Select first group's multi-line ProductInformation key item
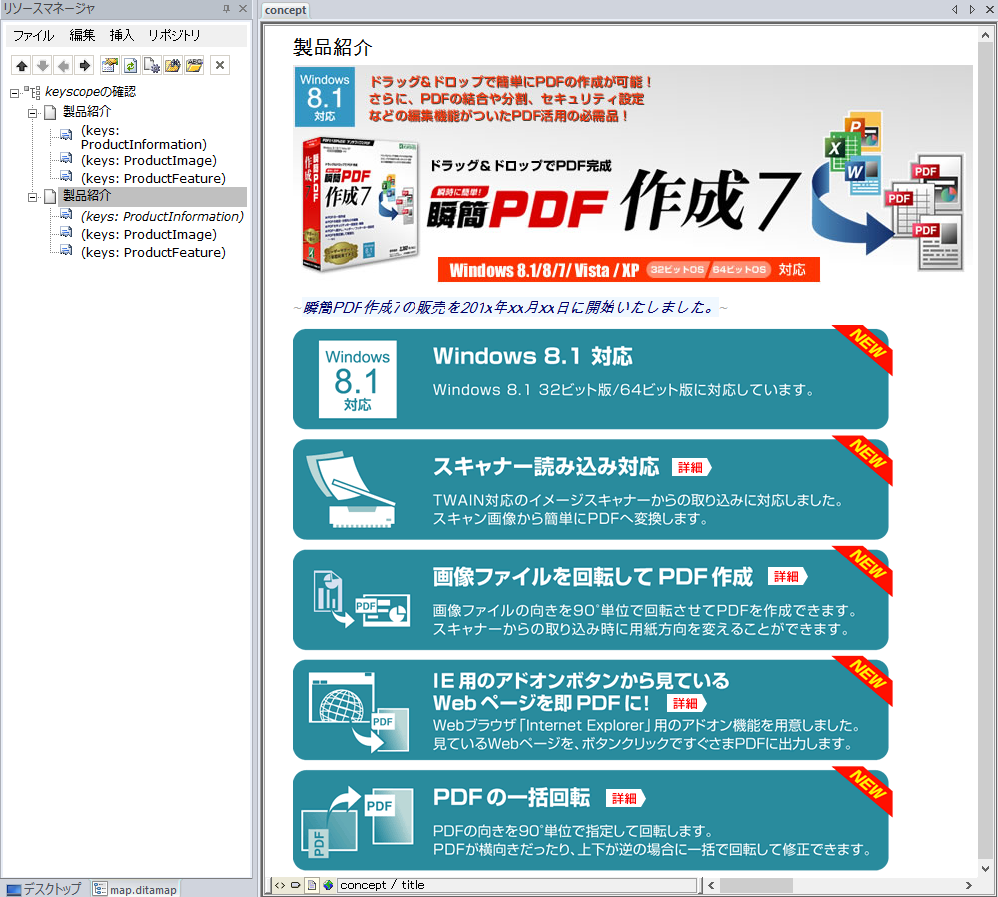Viewport: 998px width, 897px height. [x=144, y=138]
